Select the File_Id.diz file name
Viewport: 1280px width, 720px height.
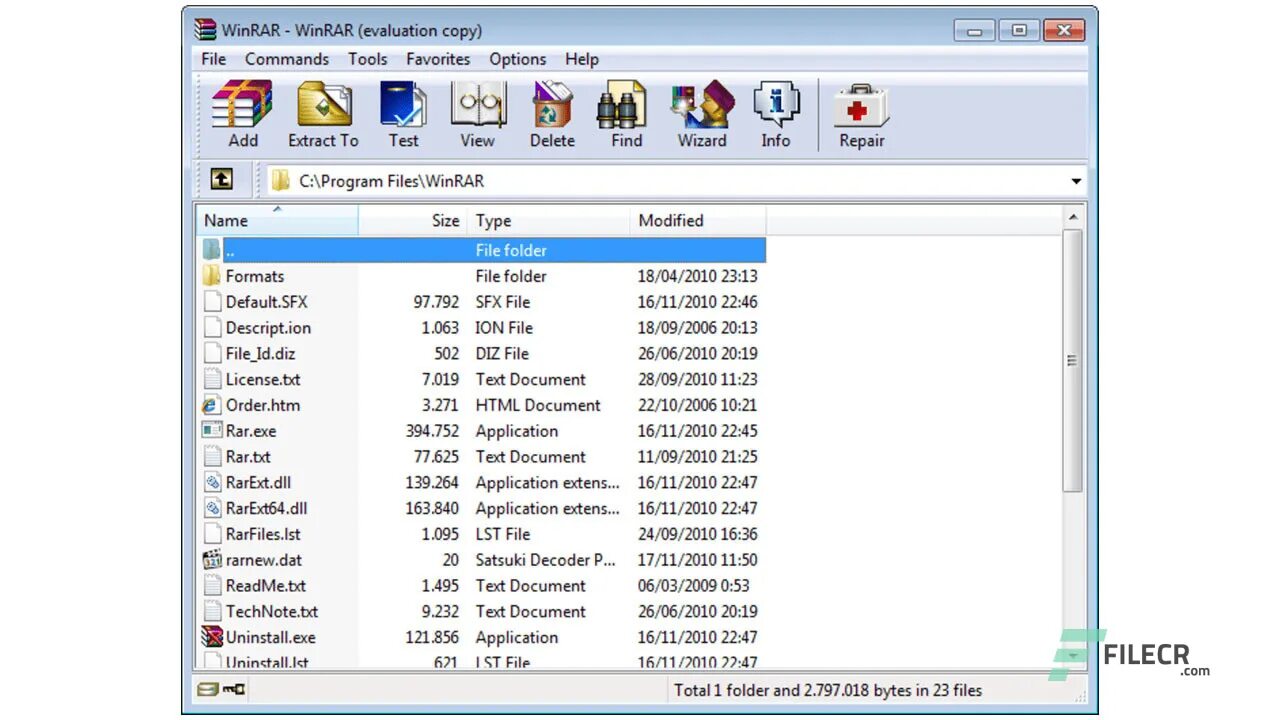click(x=260, y=353)
